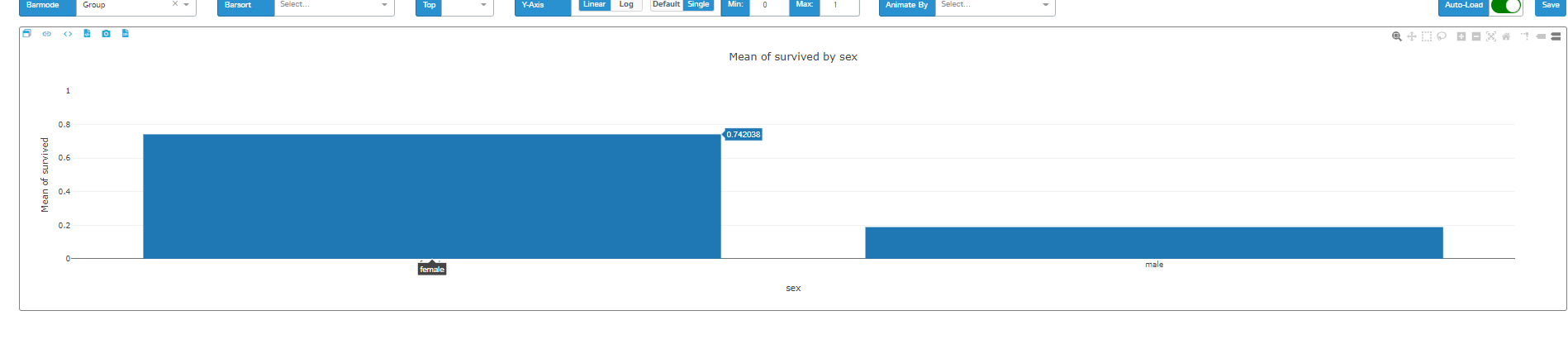
Task: Click the 'sex' x-axis title
Action: (793, 288)
